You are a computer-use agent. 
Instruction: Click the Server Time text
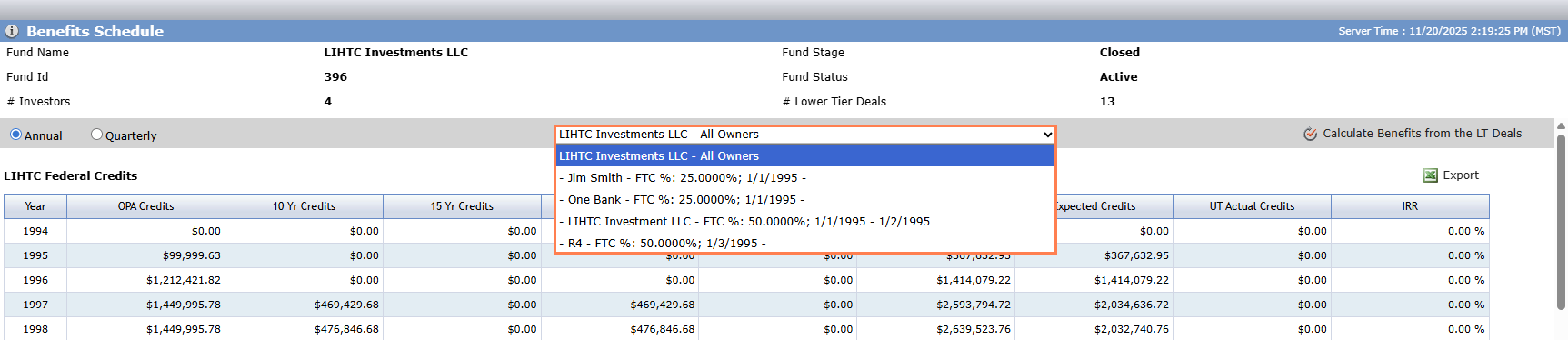click(1449, 31)
